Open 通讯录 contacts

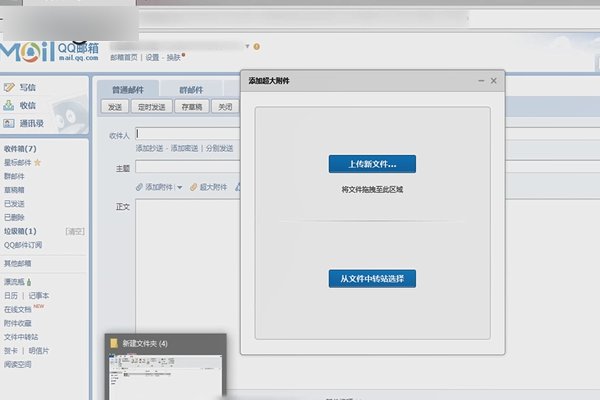31,123
